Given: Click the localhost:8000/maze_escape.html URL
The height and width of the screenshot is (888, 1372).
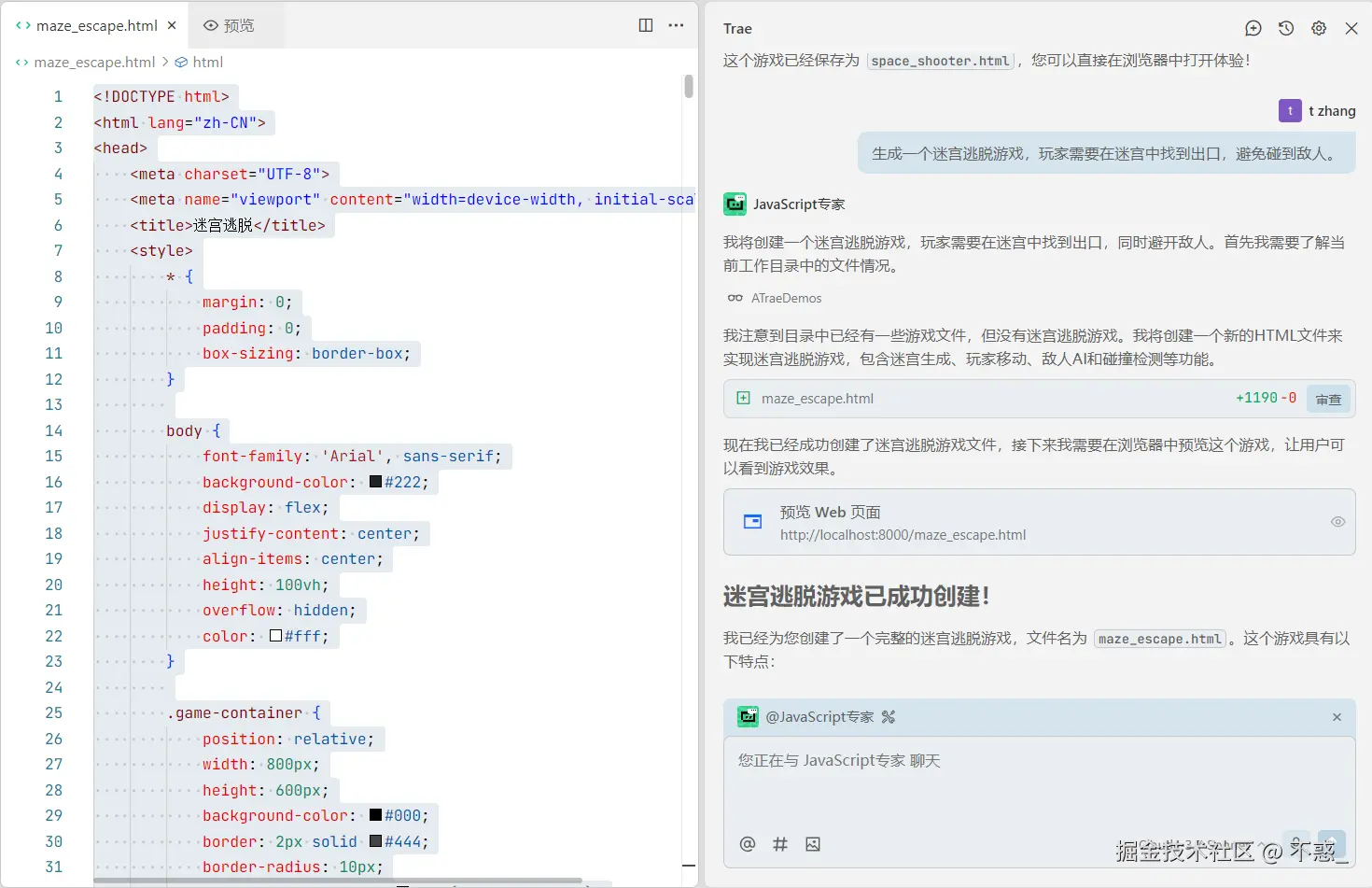Looking at the screenshot, I should (x=903, y=535).
